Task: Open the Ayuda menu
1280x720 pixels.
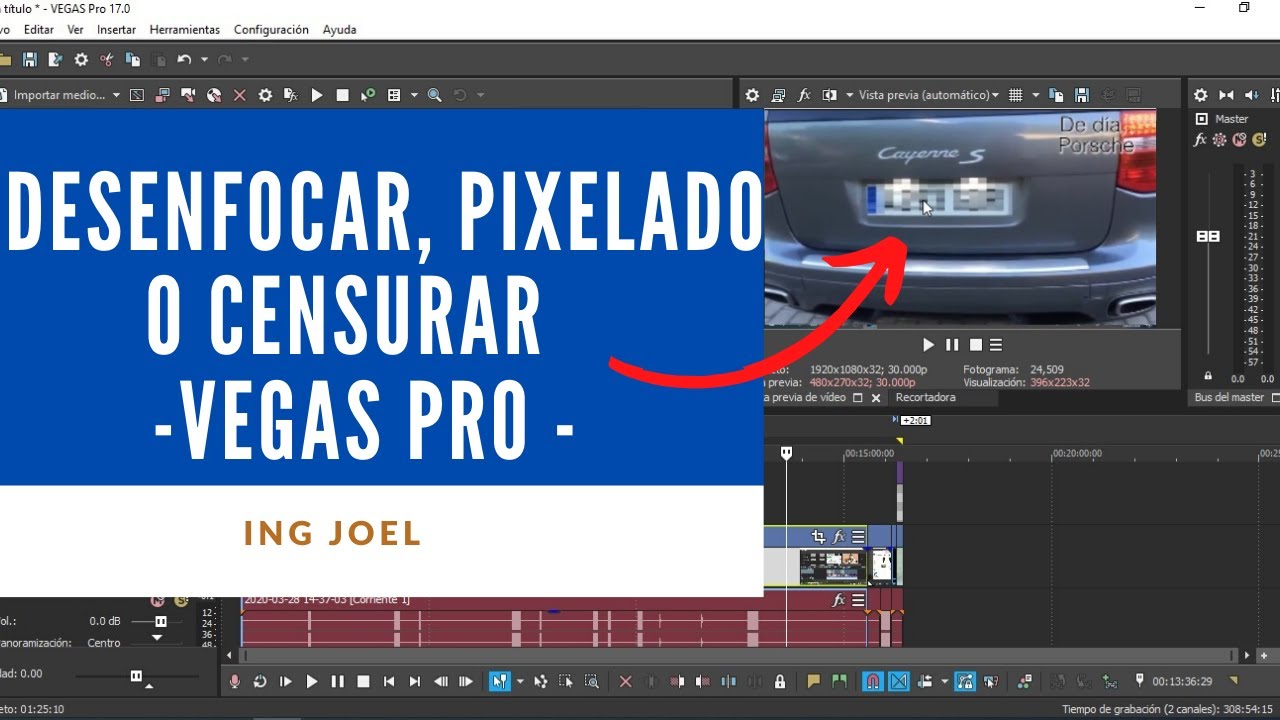Action: coord(339,30)
